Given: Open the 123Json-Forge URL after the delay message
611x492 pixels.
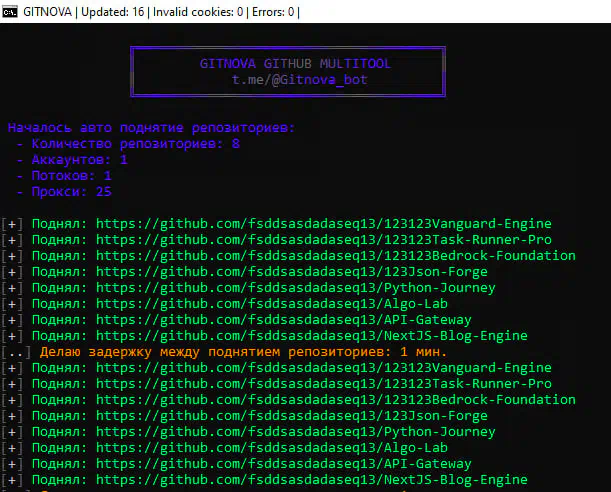Looking at the screenshot, I should pos(291,416).
